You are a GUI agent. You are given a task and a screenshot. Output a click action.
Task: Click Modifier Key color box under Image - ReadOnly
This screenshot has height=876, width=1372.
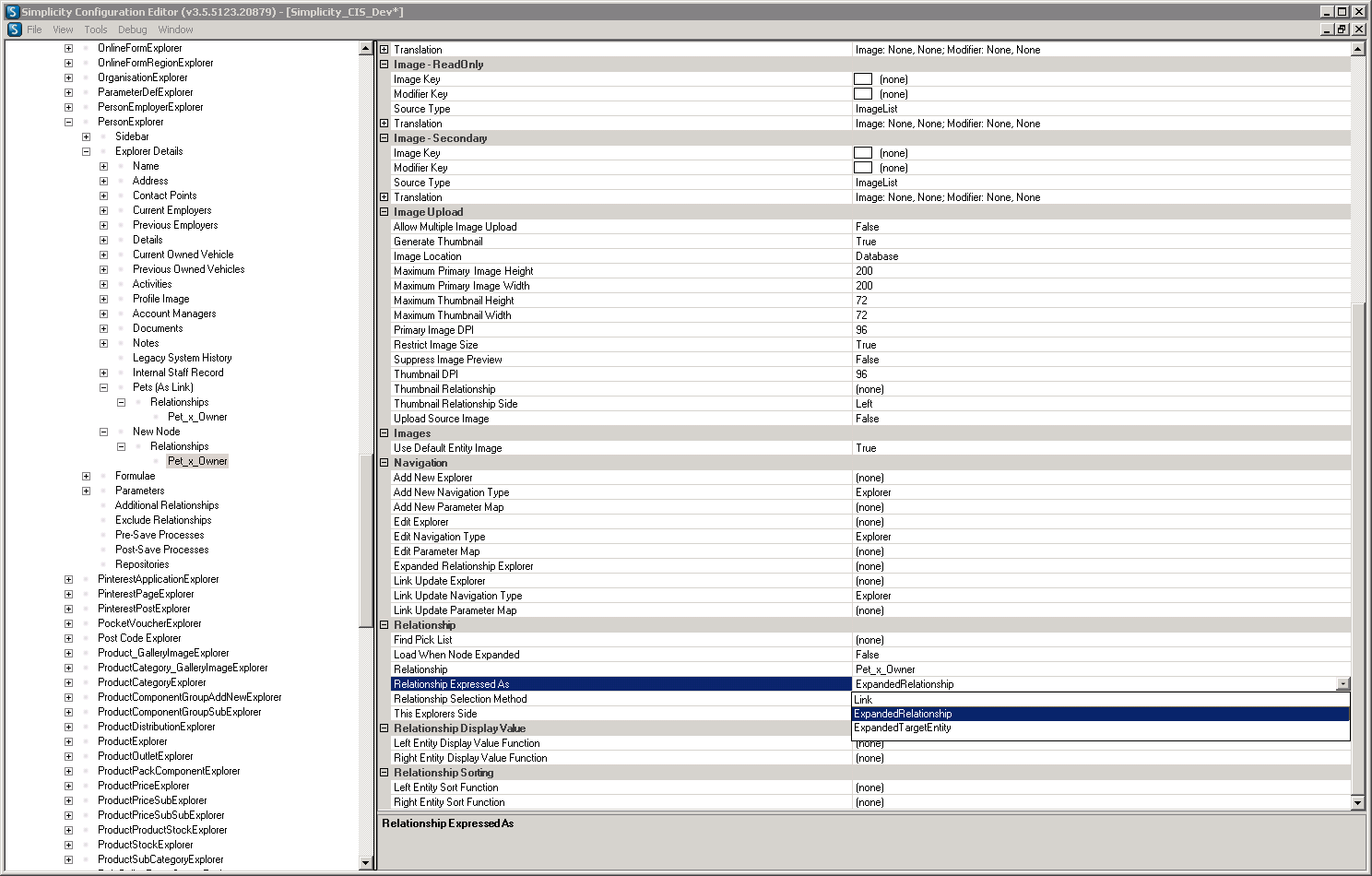(x=863, y=94)
